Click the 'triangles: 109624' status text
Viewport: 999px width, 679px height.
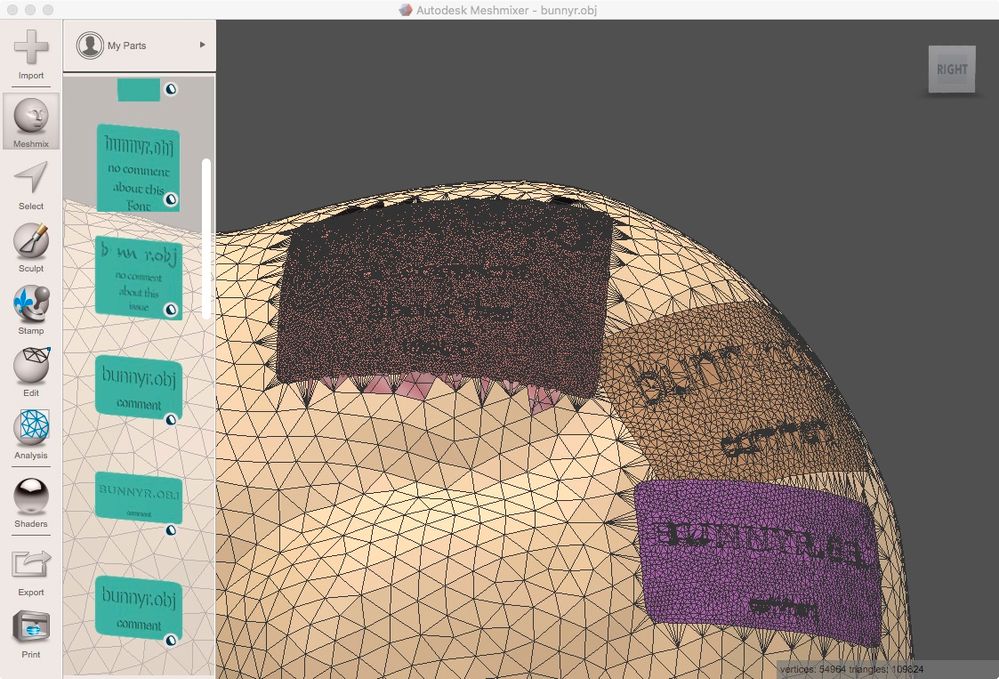coord(886,669)
